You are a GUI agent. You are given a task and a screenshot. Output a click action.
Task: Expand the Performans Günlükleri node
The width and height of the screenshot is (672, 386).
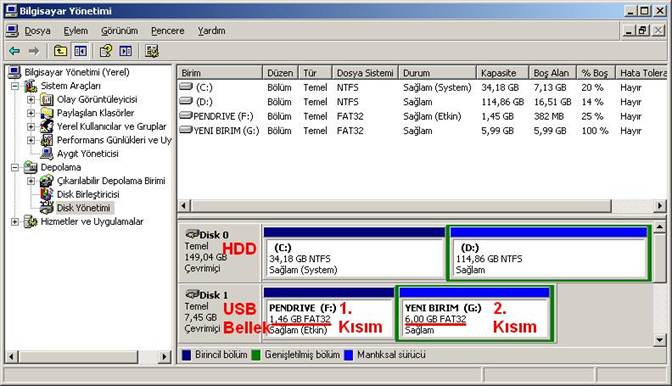pos(31,140)
